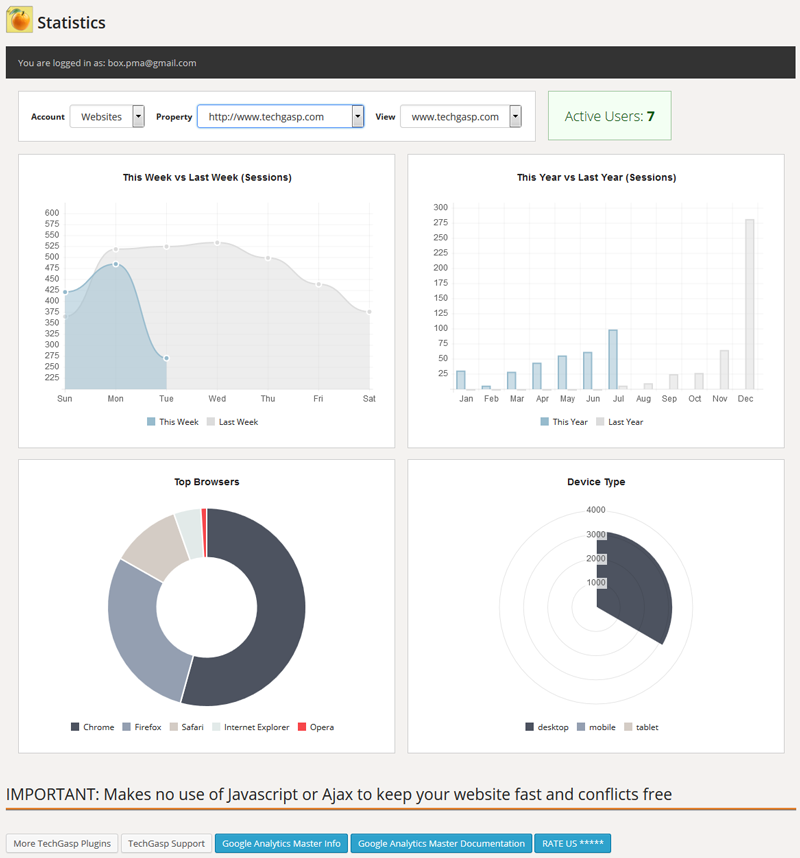800x858 pixels.
Task: Click Monday data point on This Week line
Action: click(116, 264)
